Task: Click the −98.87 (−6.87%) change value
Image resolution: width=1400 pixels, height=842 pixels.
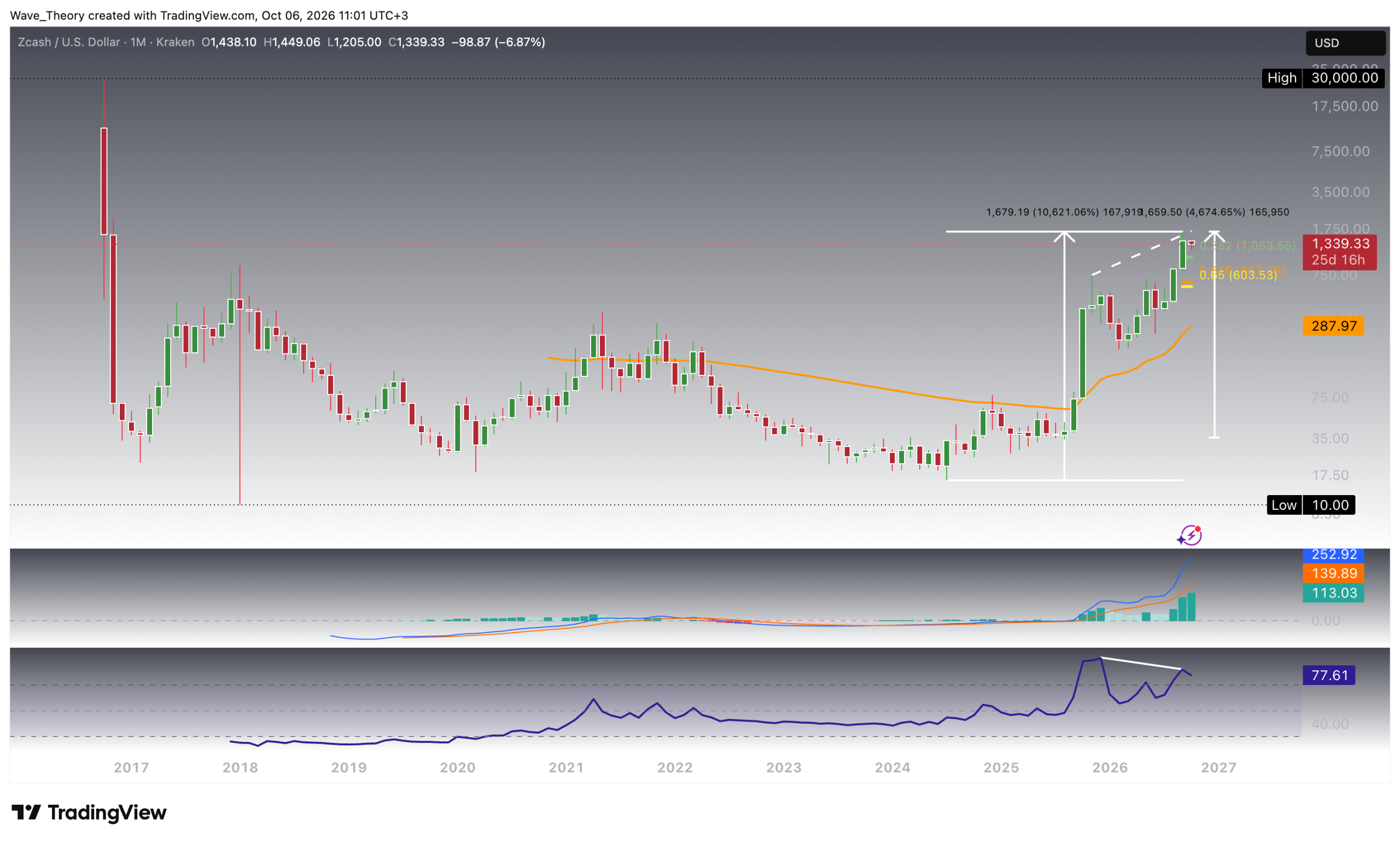Action: pos(498,42)
